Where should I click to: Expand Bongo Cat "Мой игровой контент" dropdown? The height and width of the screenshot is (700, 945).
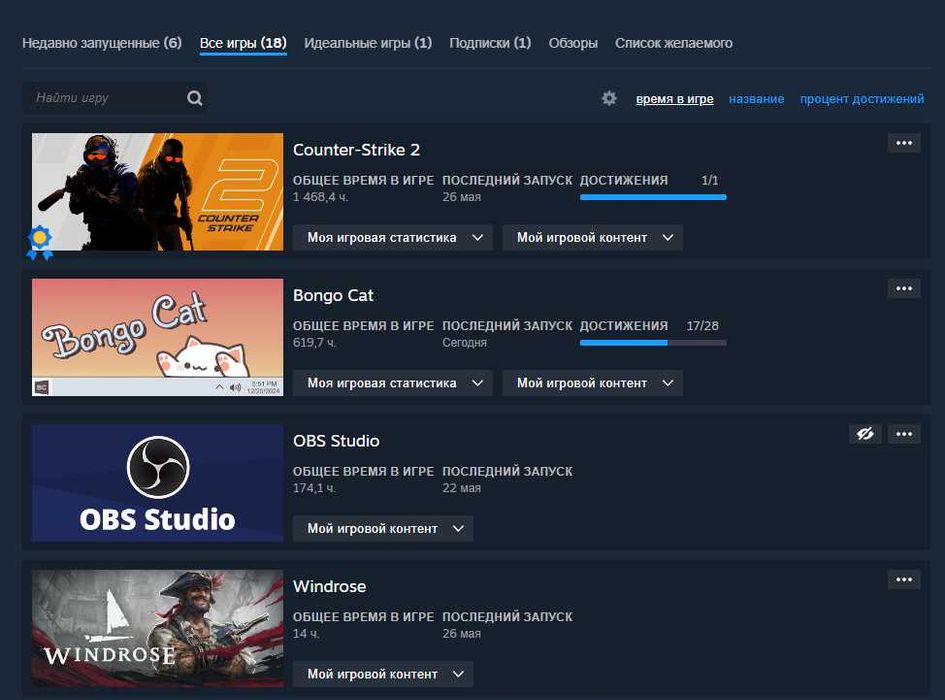(x=592, y=383)
